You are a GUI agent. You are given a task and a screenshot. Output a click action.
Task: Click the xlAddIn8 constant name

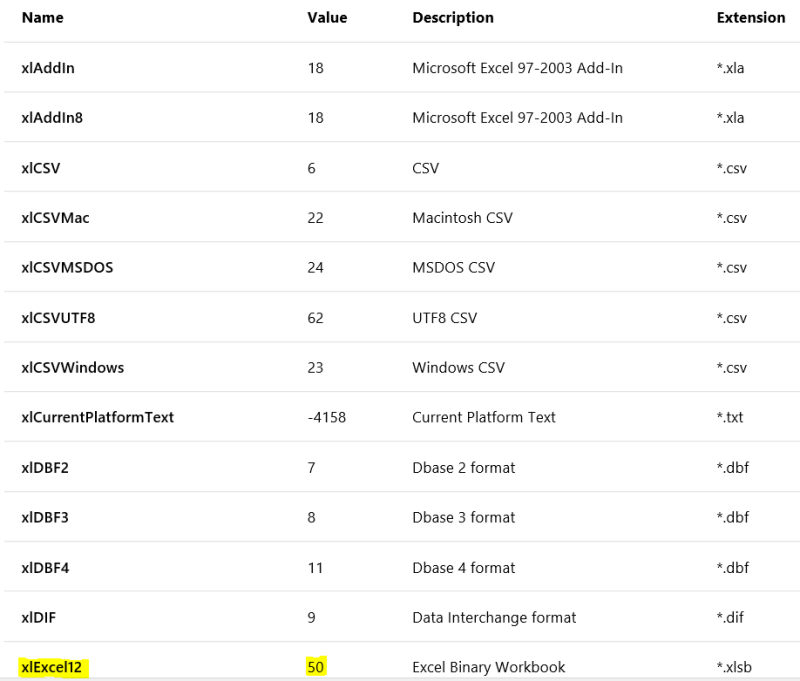click(x=52, y=118)
